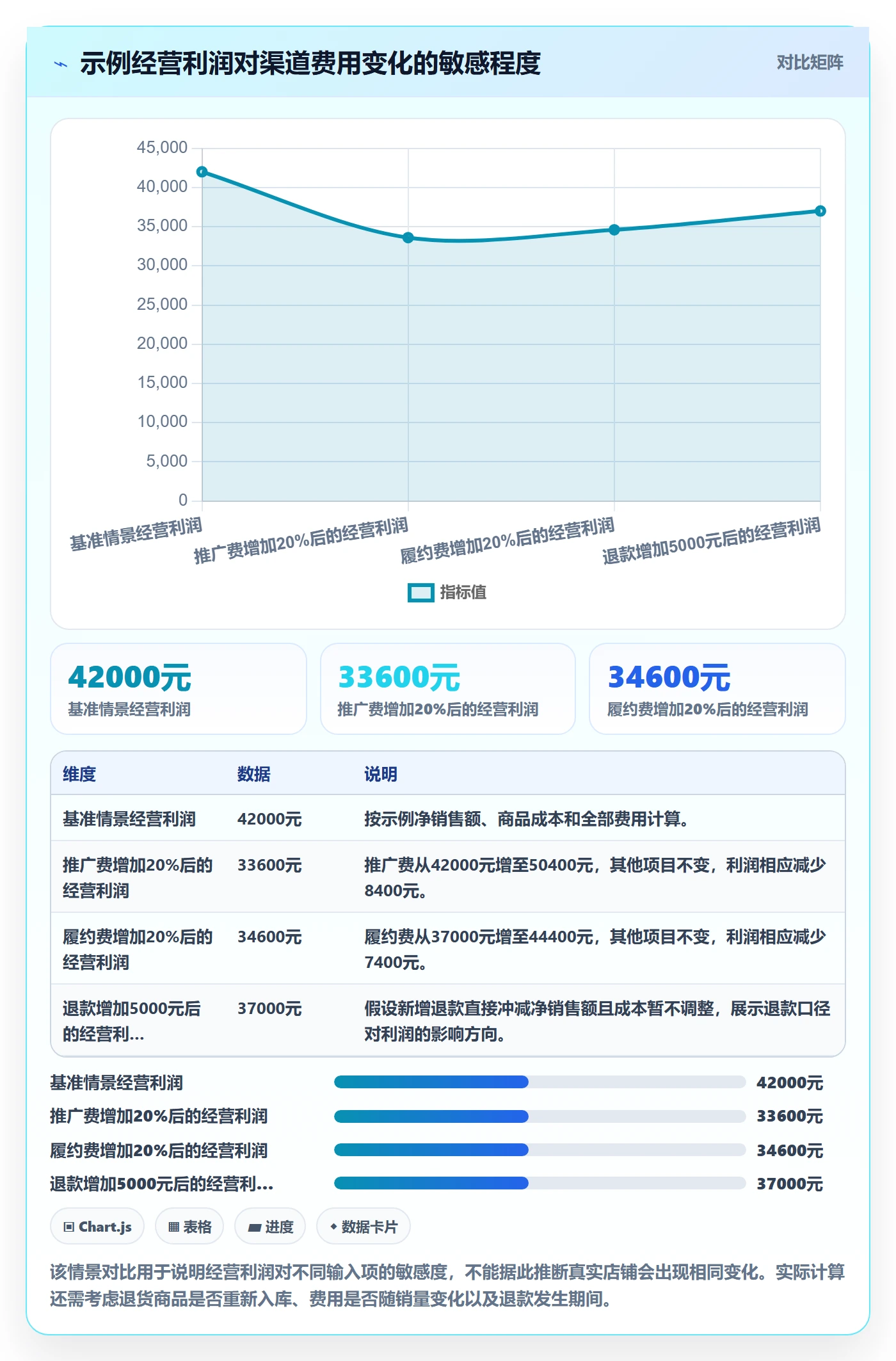The height and width of the screenshot is (1361, 896).
Task: Click the 表格 tag chip
Action: (x=189, y=1227)
